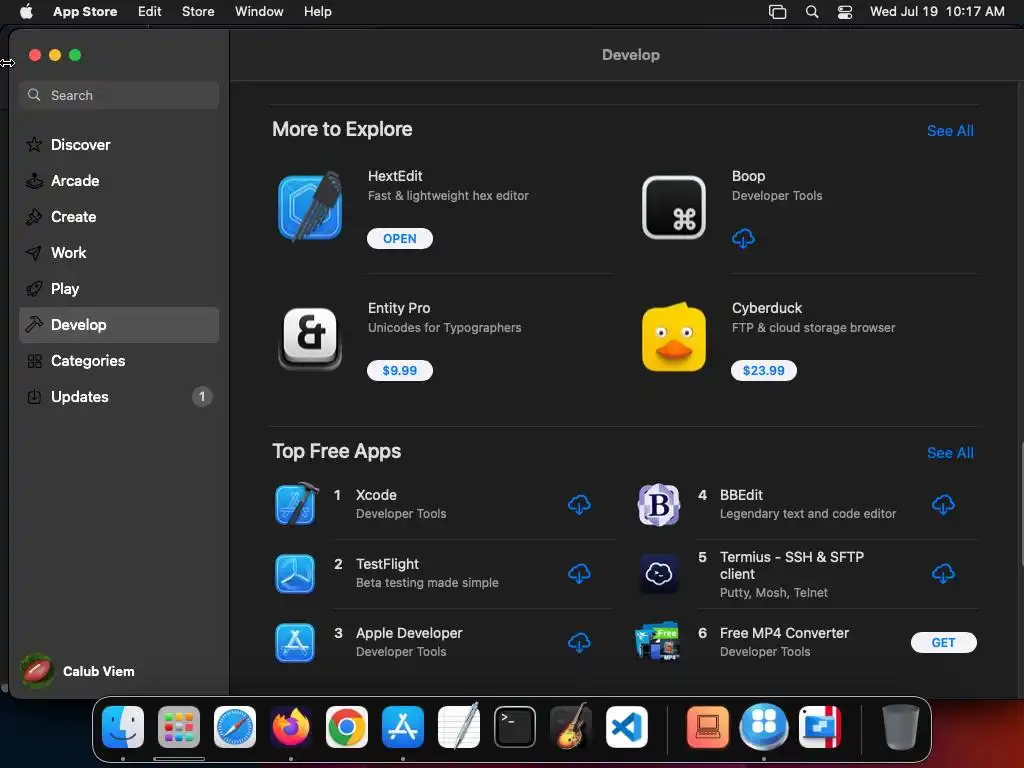This screenshot has height=768, width=1024.
Task: Click the BBEdit app icon
Action: click(x=658, y=504)
